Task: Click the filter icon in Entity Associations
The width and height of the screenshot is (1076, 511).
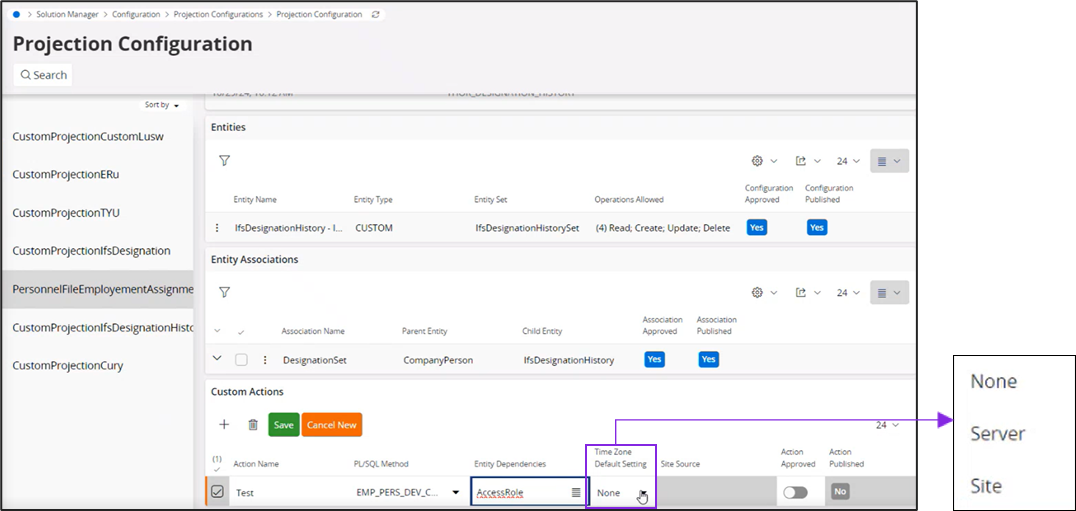Action: [x=224, y=292]
